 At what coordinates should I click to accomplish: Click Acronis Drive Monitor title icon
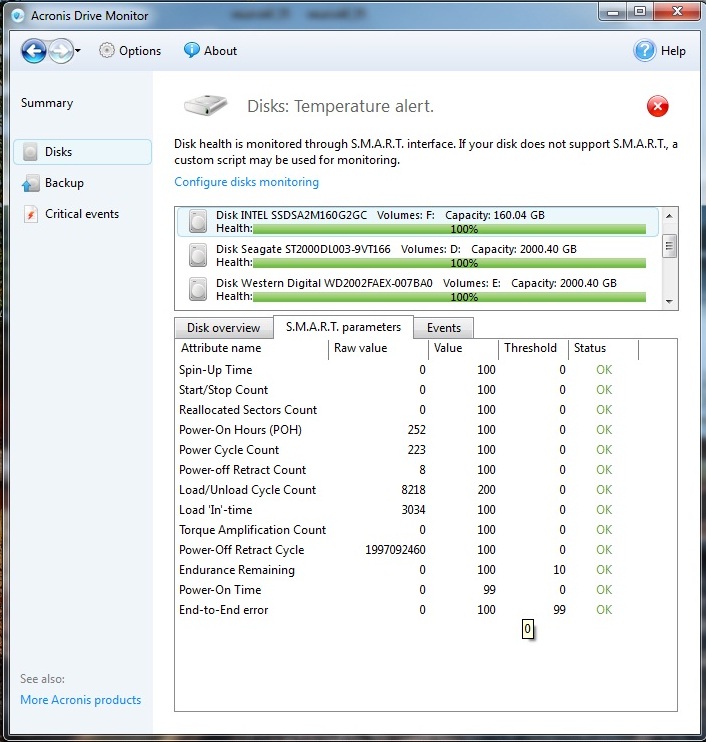click(x=18, y=16)
